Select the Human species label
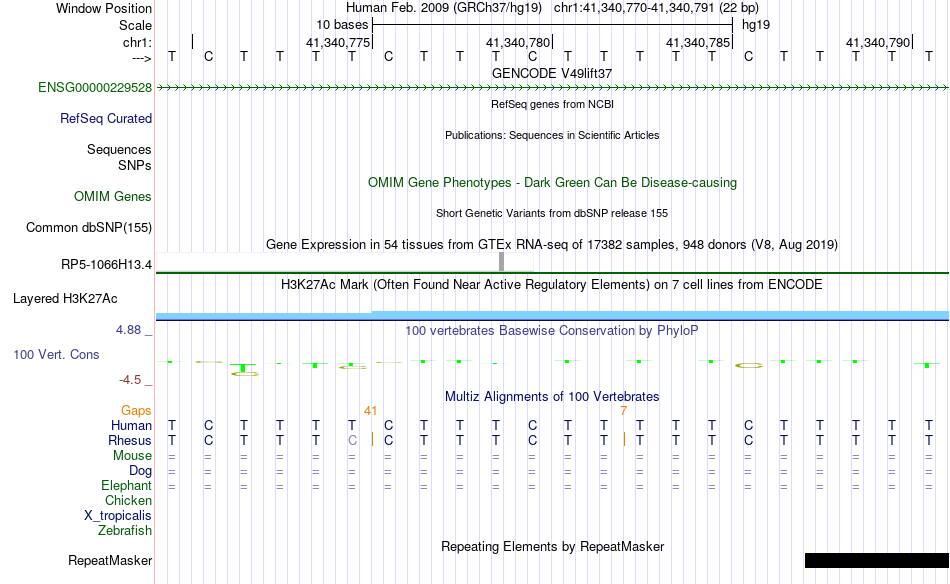The height and width of the screenshot is (584, 950). (131, 426)
